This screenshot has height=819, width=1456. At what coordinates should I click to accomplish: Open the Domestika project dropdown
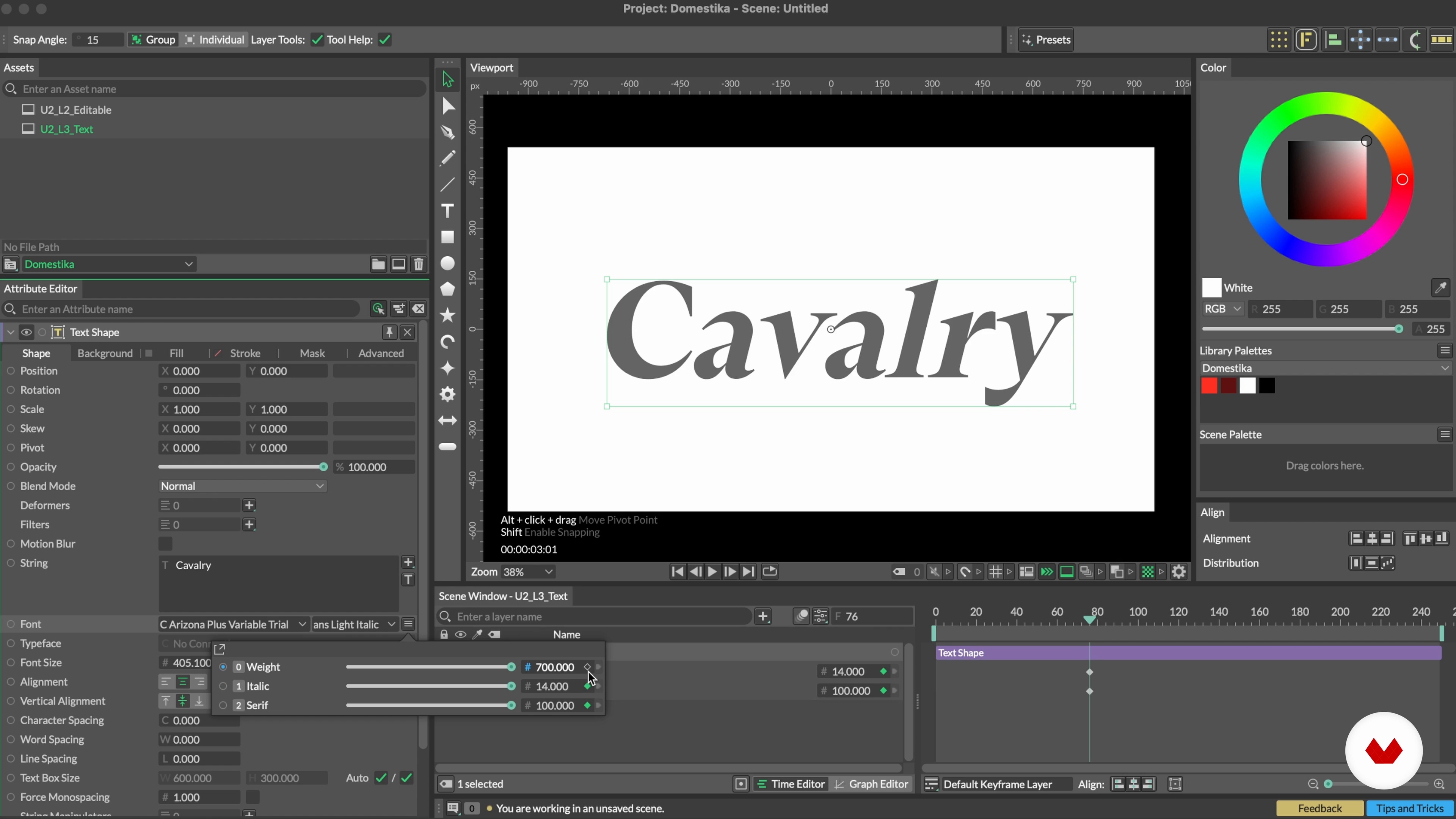(x=109, y=264)
